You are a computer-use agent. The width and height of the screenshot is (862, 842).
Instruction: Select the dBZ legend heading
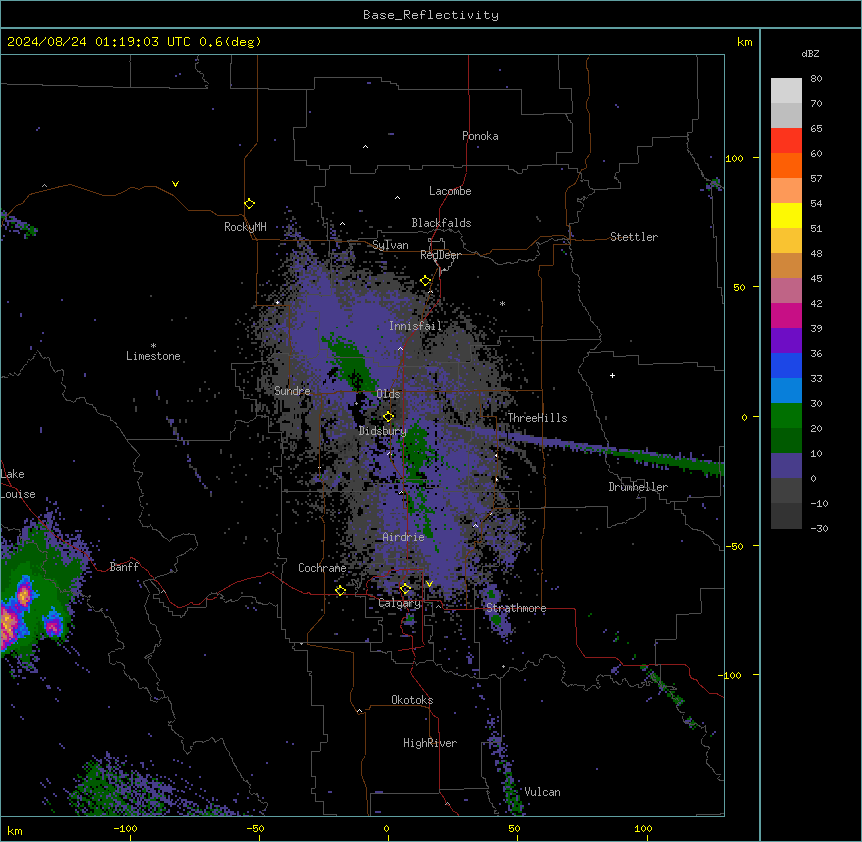(810, 54)
